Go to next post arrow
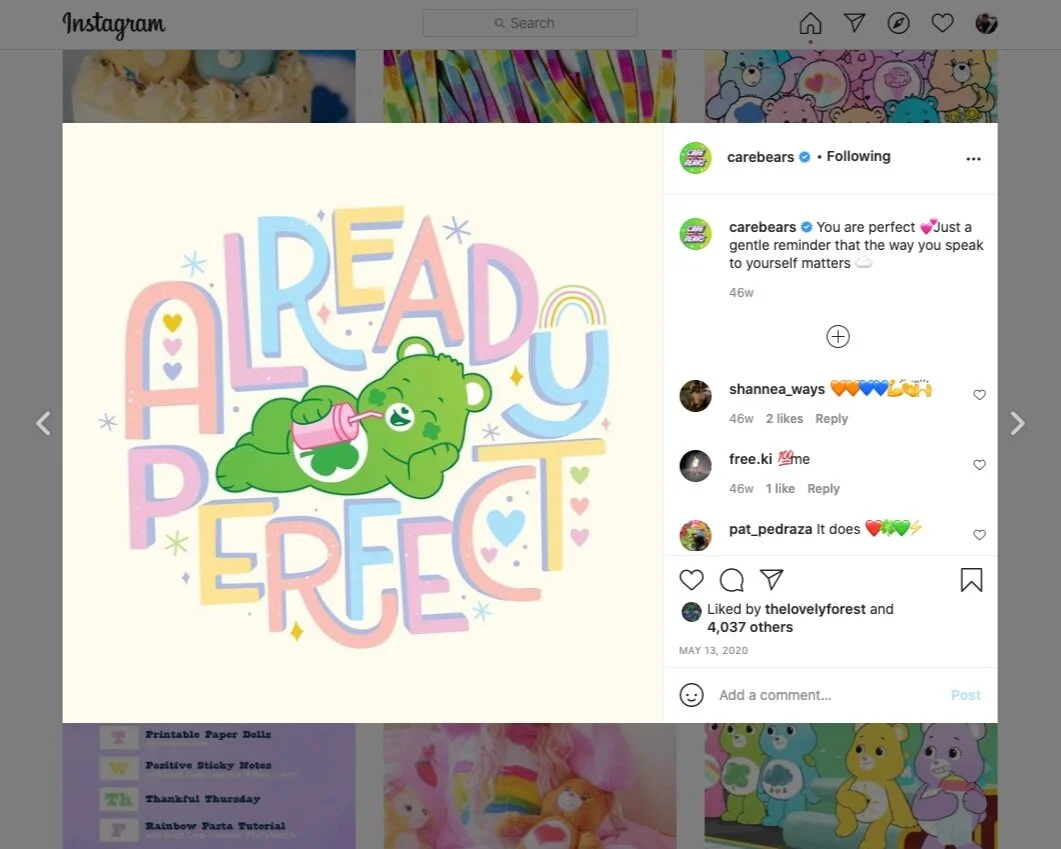The image size is (1061, 849). coord(1017,423)
